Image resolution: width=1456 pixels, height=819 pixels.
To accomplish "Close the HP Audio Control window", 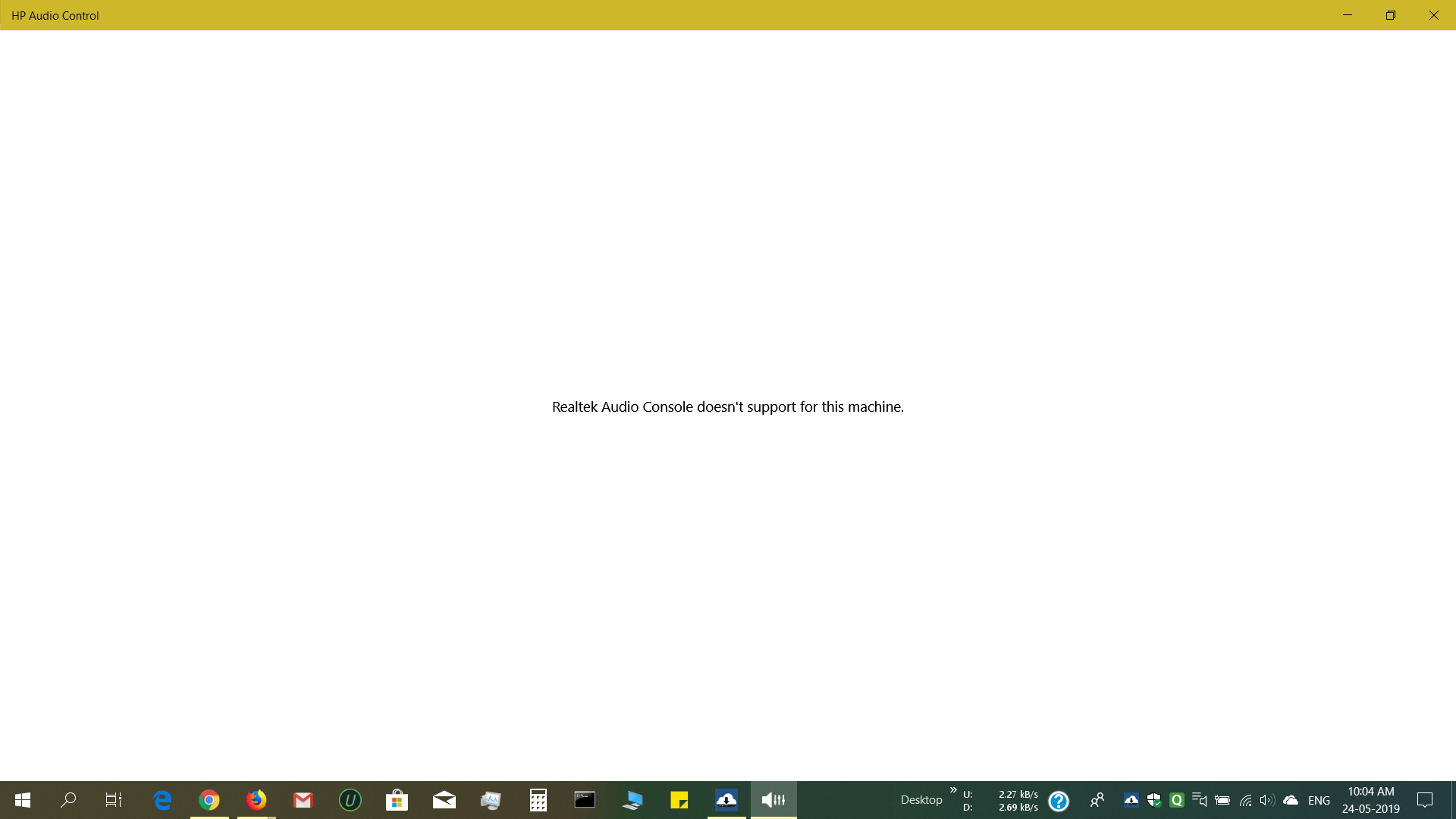I will (x=1434, y=15).
